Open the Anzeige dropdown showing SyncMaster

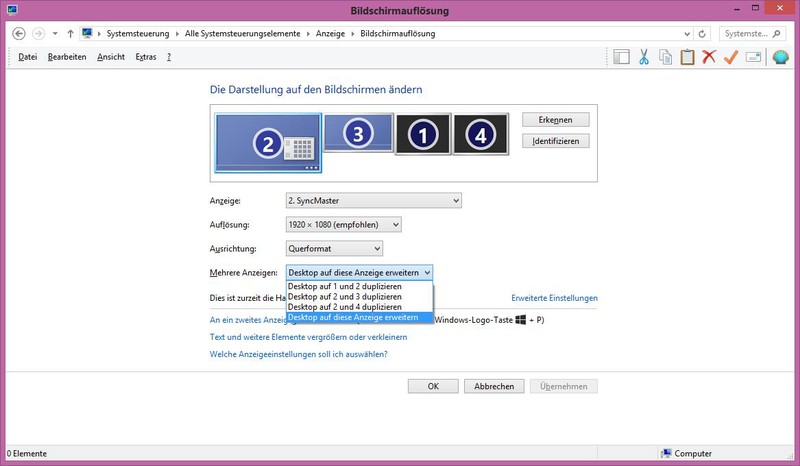click(373, 201)
